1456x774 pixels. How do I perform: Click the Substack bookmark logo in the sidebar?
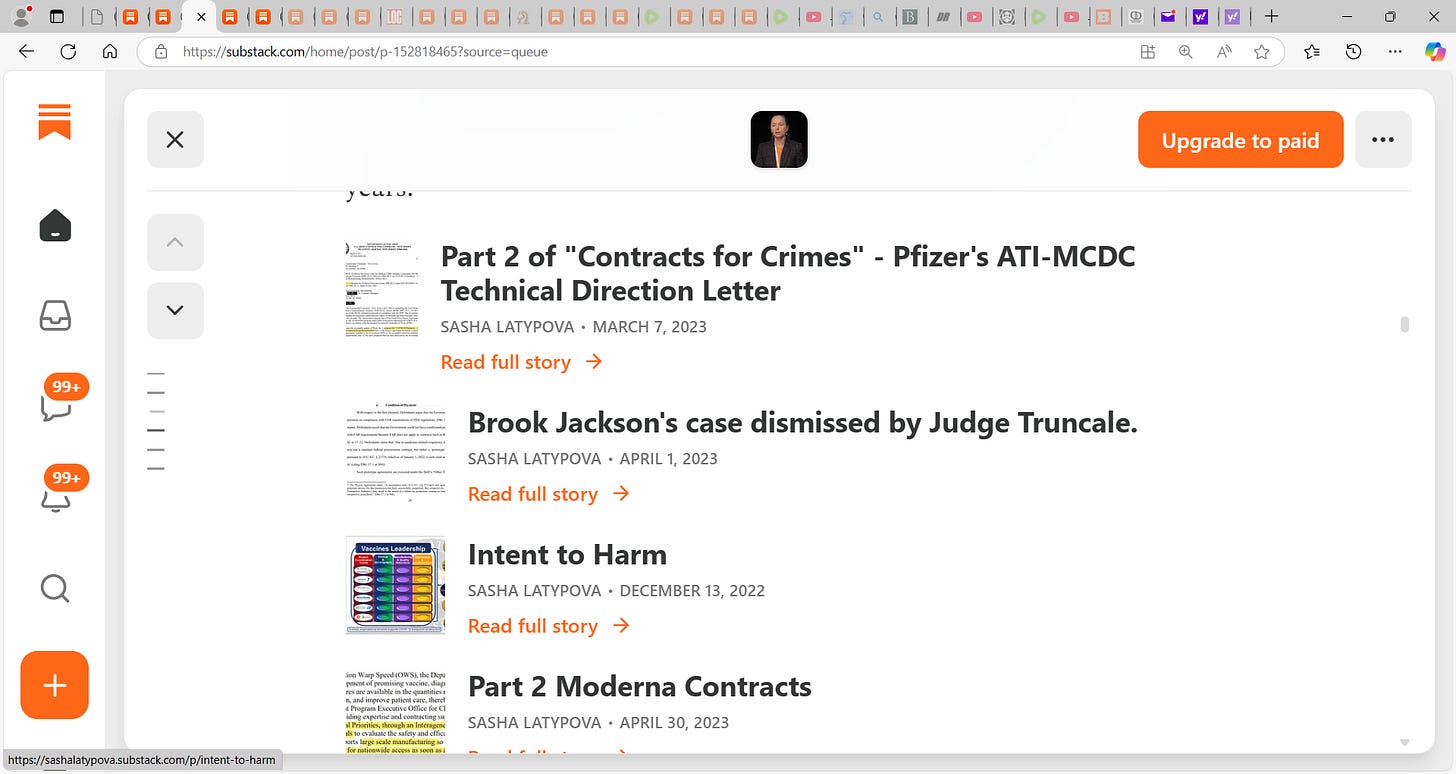[x=55, y=122]
